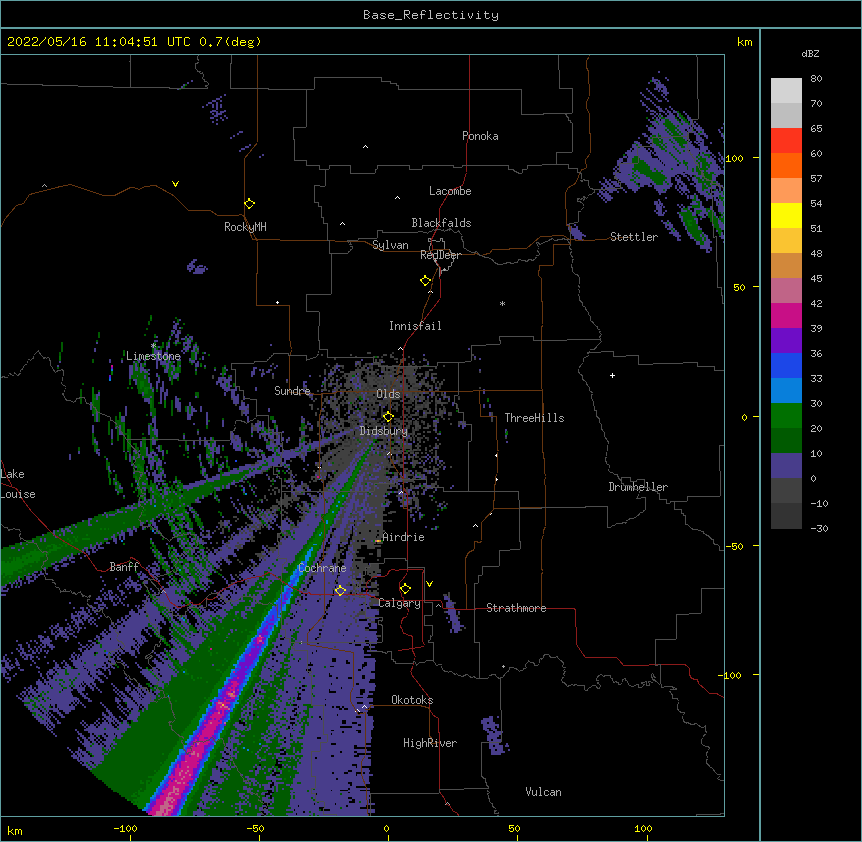Viewport: 862px width, 842px height.
Task: Click the yellow station marker south of RedDeer
Action: click(x=426, y=280)
